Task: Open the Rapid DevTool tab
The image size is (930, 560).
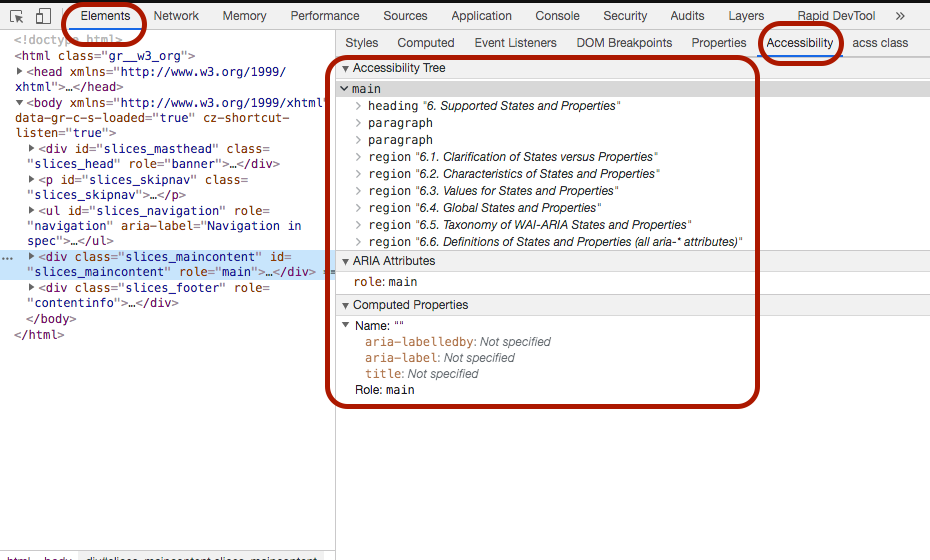Action: pyautogui.click(x=836, y=16)
